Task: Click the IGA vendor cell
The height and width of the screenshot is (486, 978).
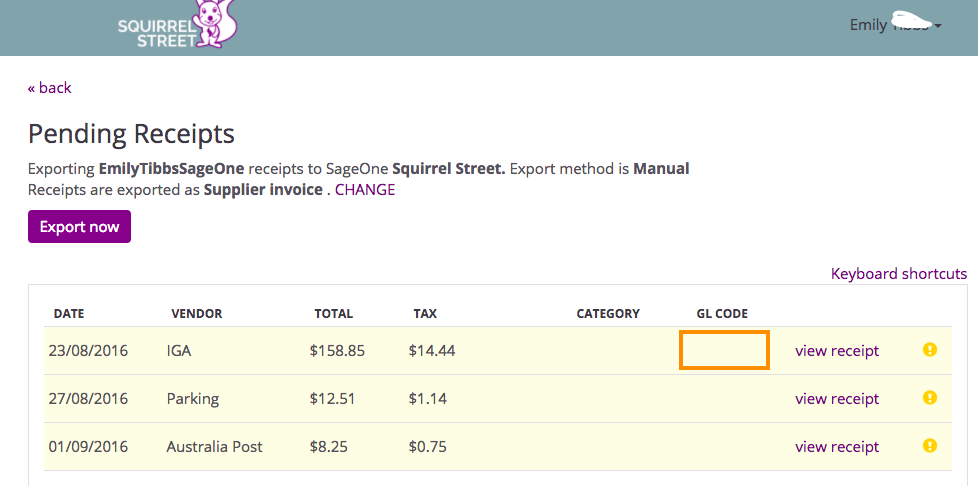Action: (179, 351)
